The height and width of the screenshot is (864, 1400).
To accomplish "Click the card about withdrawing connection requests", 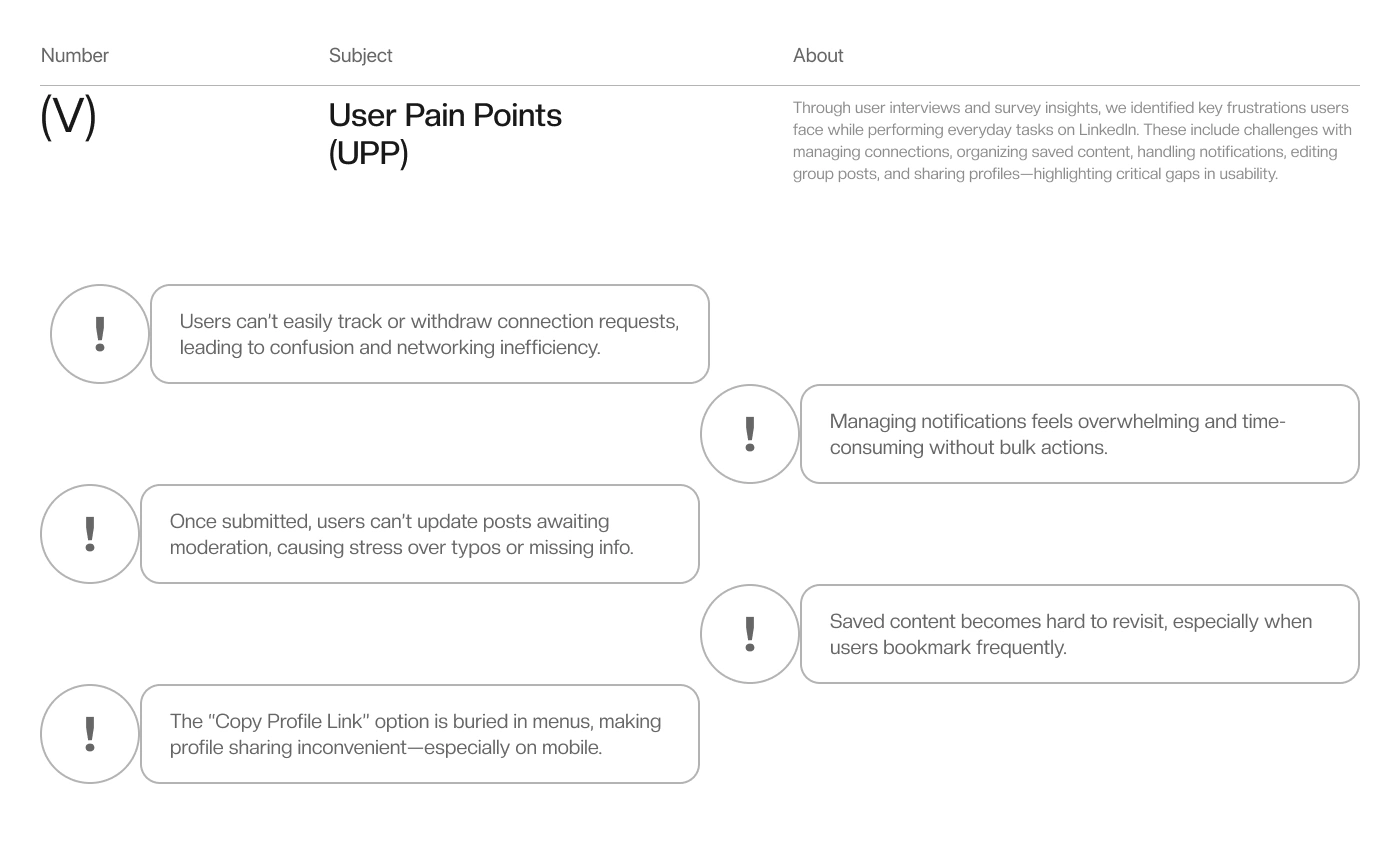I will [430, 334].
